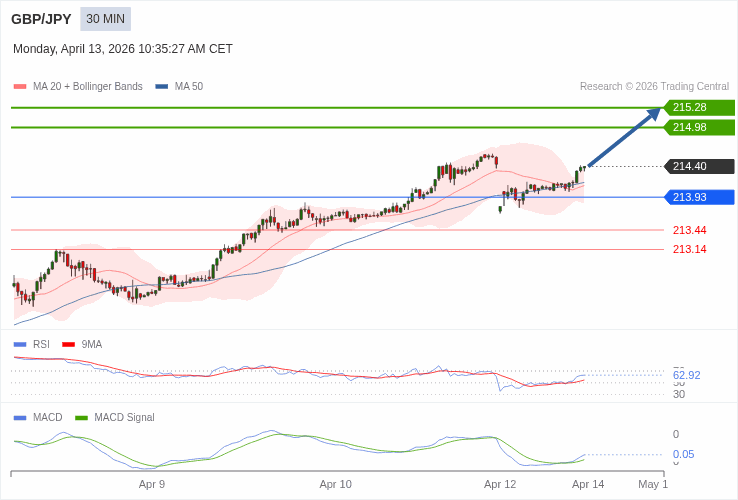The height and width of the screenshot is (500, 738).
Task: Click the 214.40 current price tag
Action: [x=697, y=166]
